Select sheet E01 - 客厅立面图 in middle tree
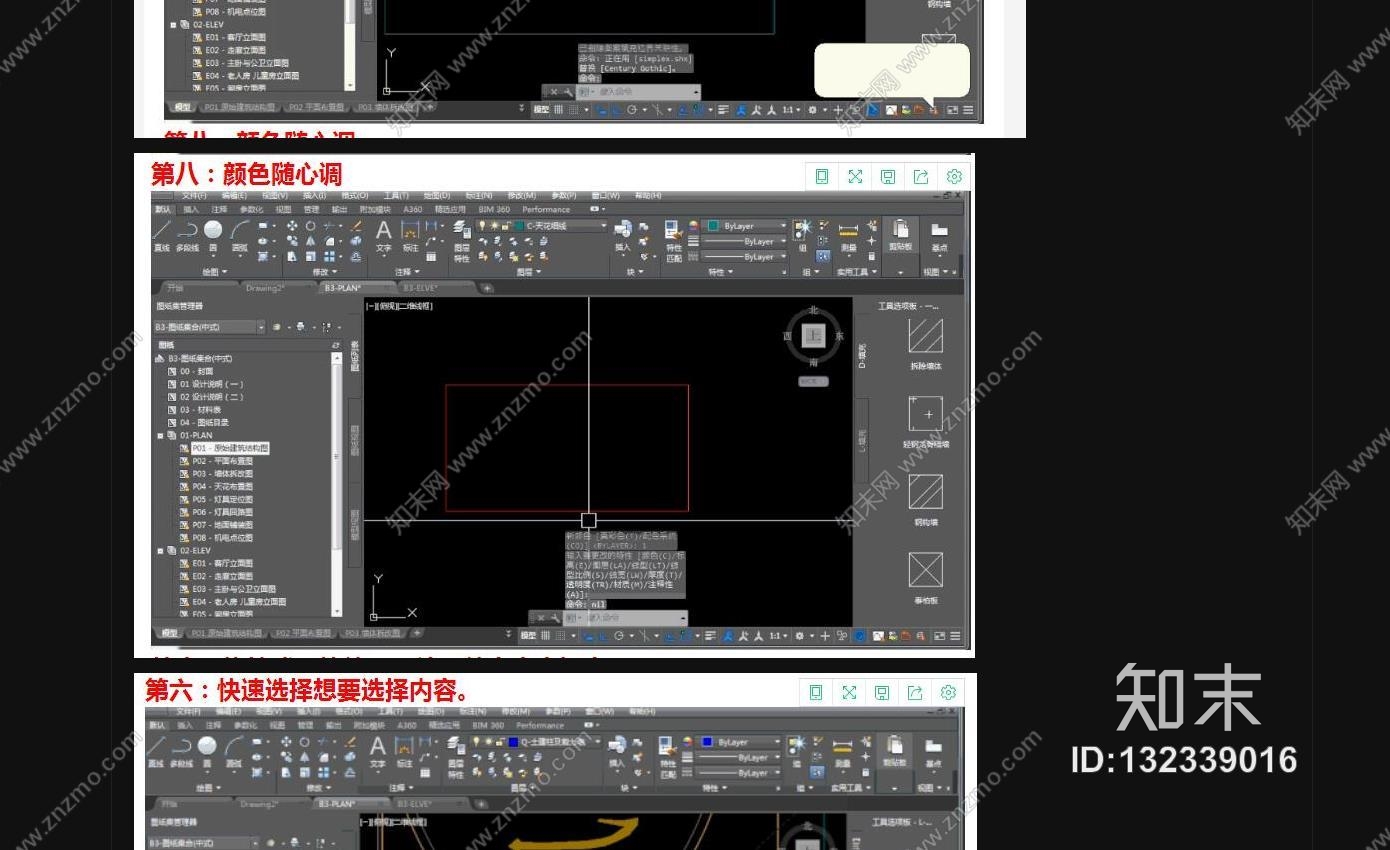The height and width of the screenshot is (850, 1390). (223, 564)
